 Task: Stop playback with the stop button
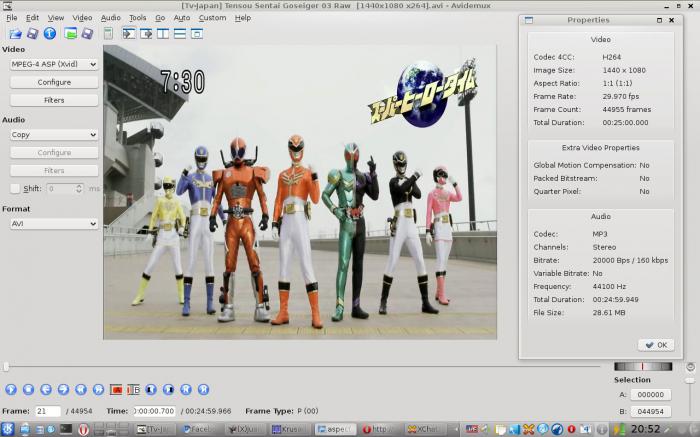pos(28,390)
